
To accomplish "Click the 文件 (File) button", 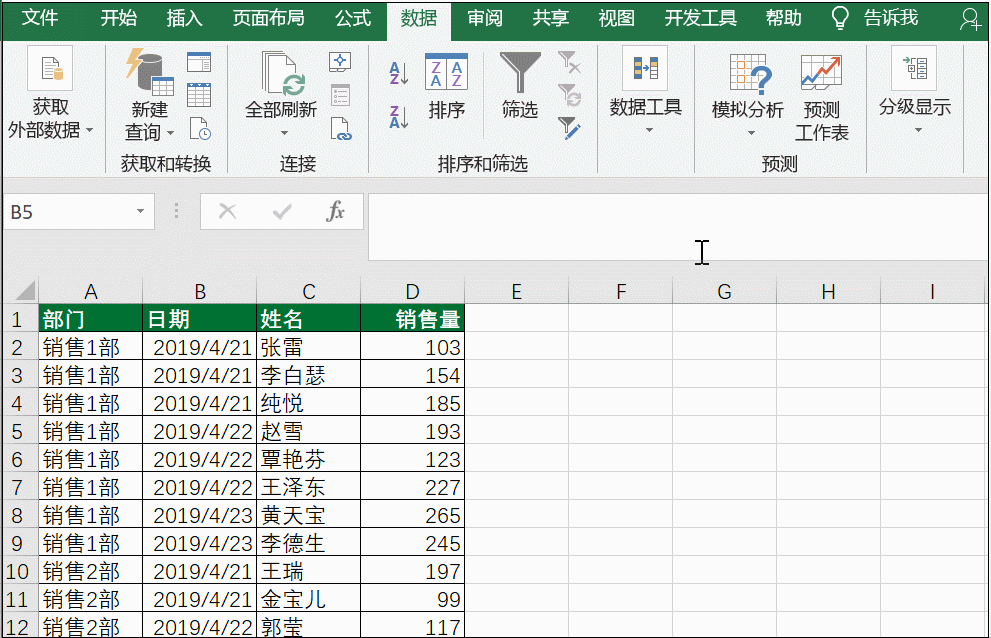I will tap(40, 18).
